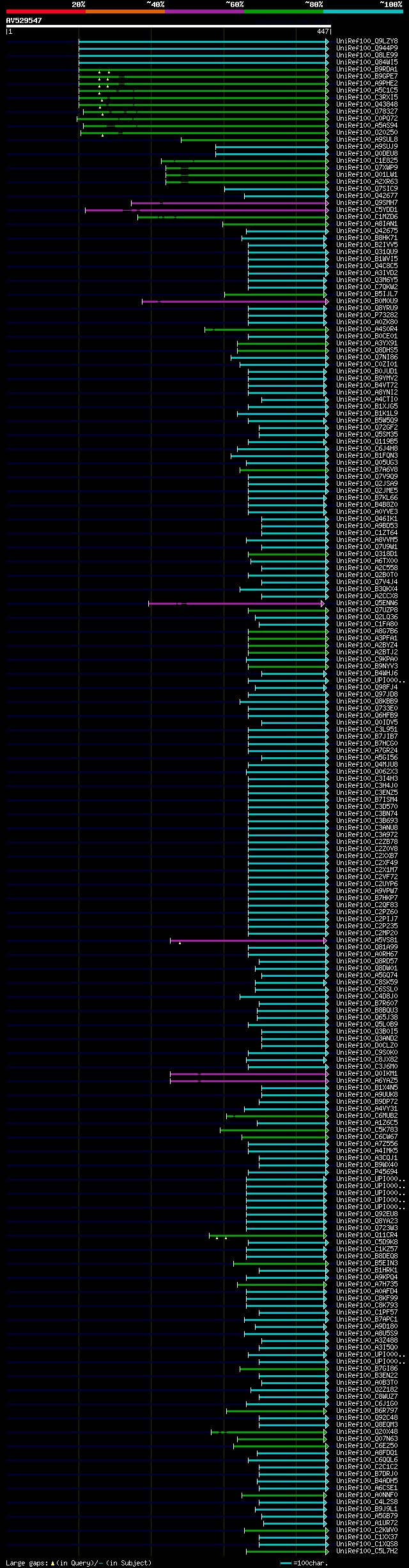Screen dimensions: 409x1568
Task: Select the UniRef100_Q8KBB9 label
Action: point(367,702)
